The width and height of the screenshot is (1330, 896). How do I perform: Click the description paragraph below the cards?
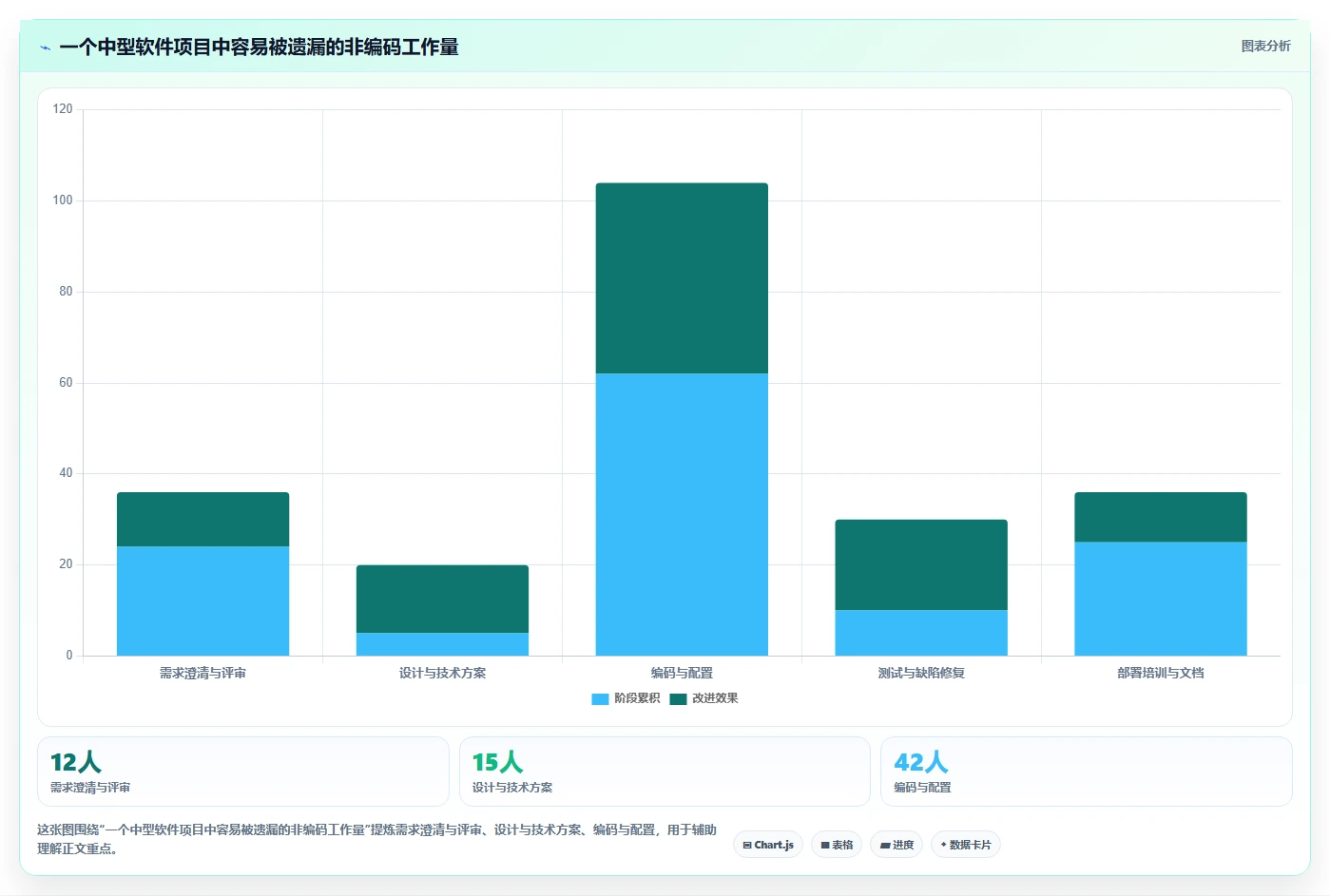click(x=376, y=839)
